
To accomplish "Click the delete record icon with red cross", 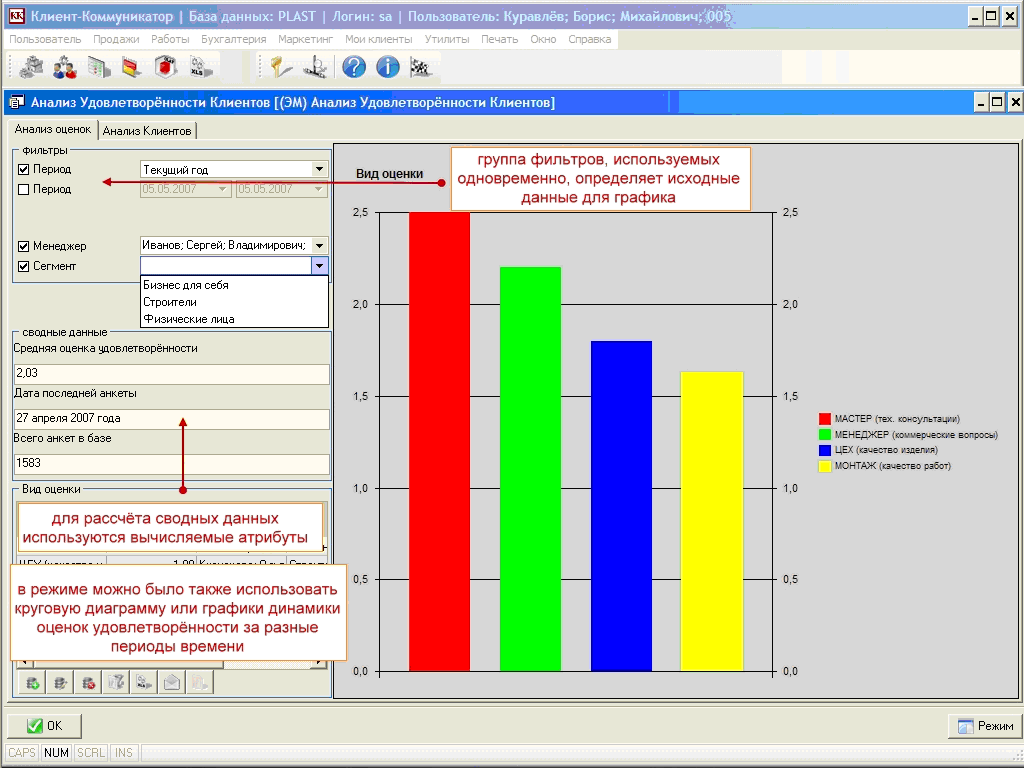I will point(88,683).
